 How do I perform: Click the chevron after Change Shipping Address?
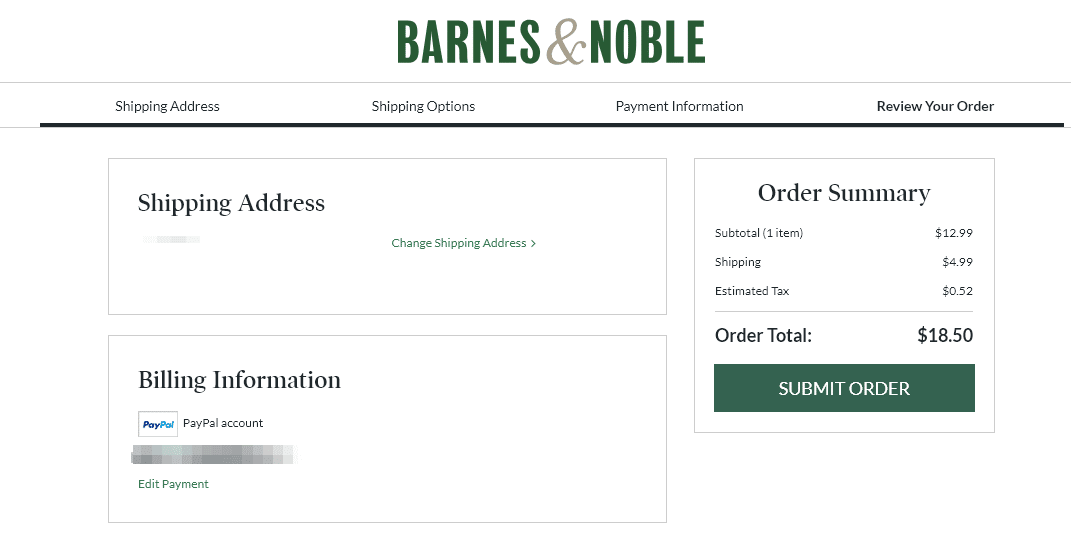[x=534, y=243]
